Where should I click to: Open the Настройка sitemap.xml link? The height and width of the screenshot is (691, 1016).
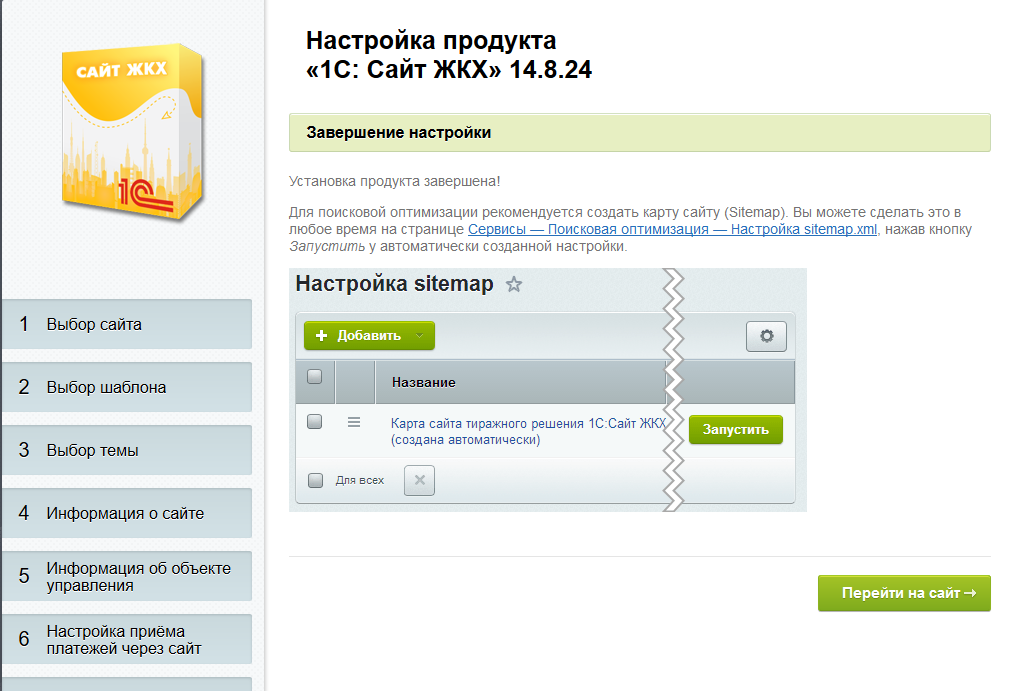click(672, 229)
